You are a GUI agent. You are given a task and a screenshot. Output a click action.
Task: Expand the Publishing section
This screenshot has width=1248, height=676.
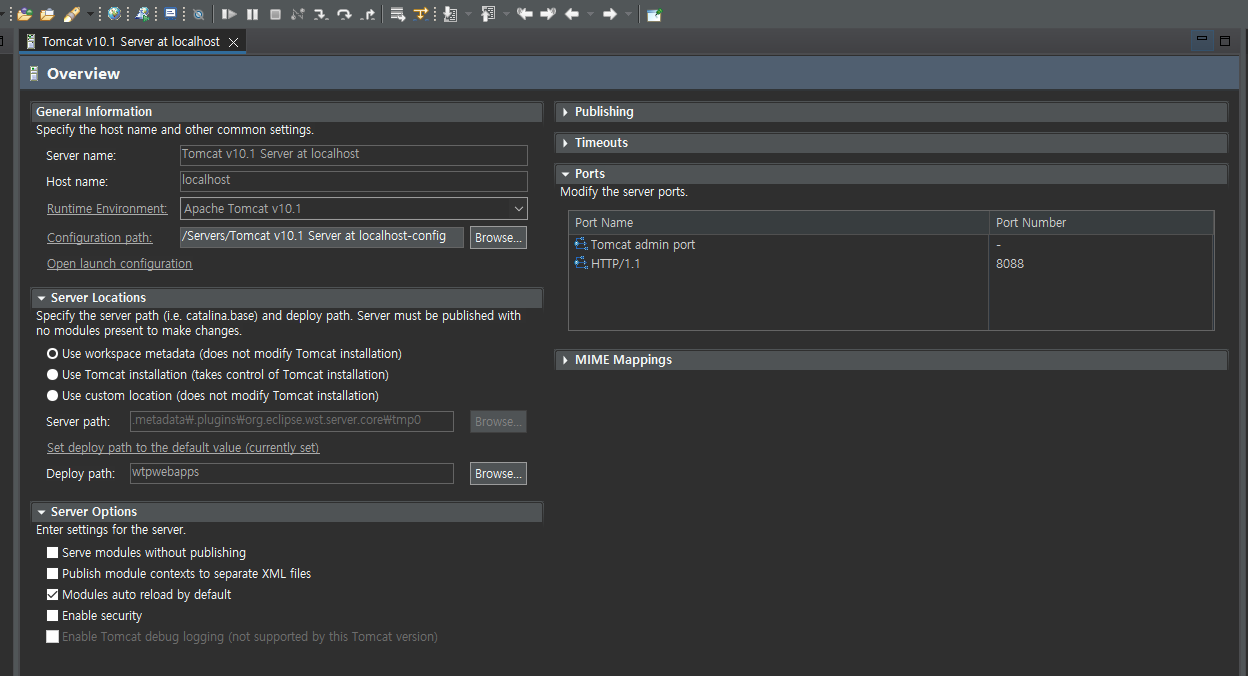pyautogui.click(x=565, y=112)
